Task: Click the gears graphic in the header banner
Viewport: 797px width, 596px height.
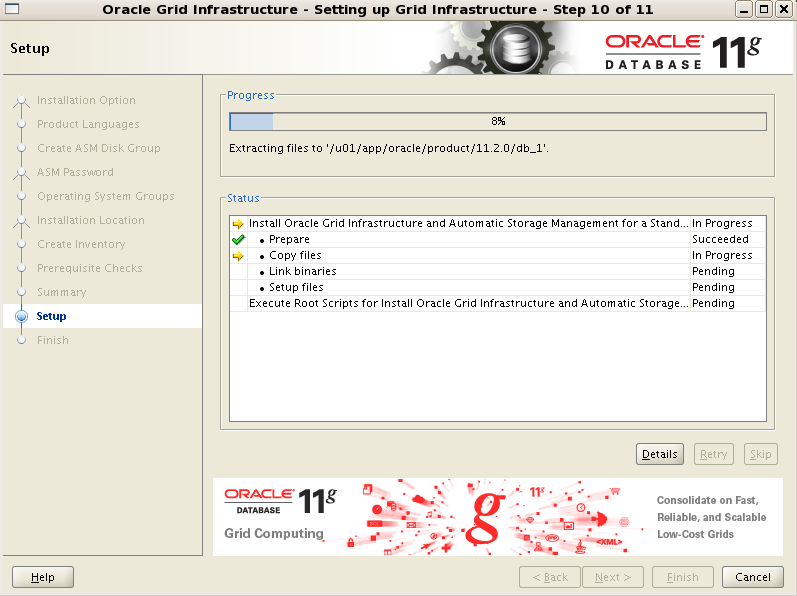Action: coord(508,48)
